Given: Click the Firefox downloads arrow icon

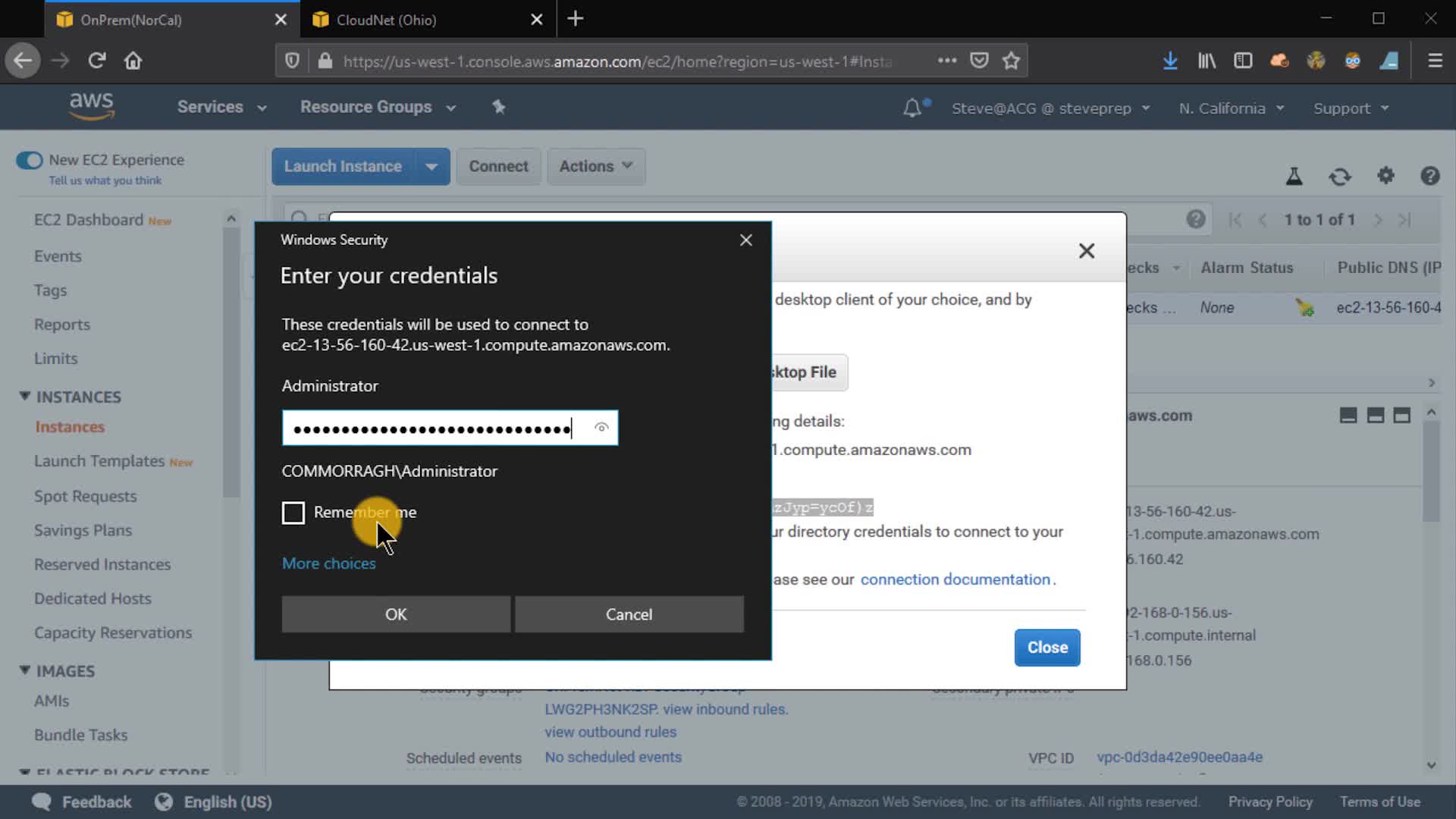Looking at the screenshot, I should tap(1170, 61).
